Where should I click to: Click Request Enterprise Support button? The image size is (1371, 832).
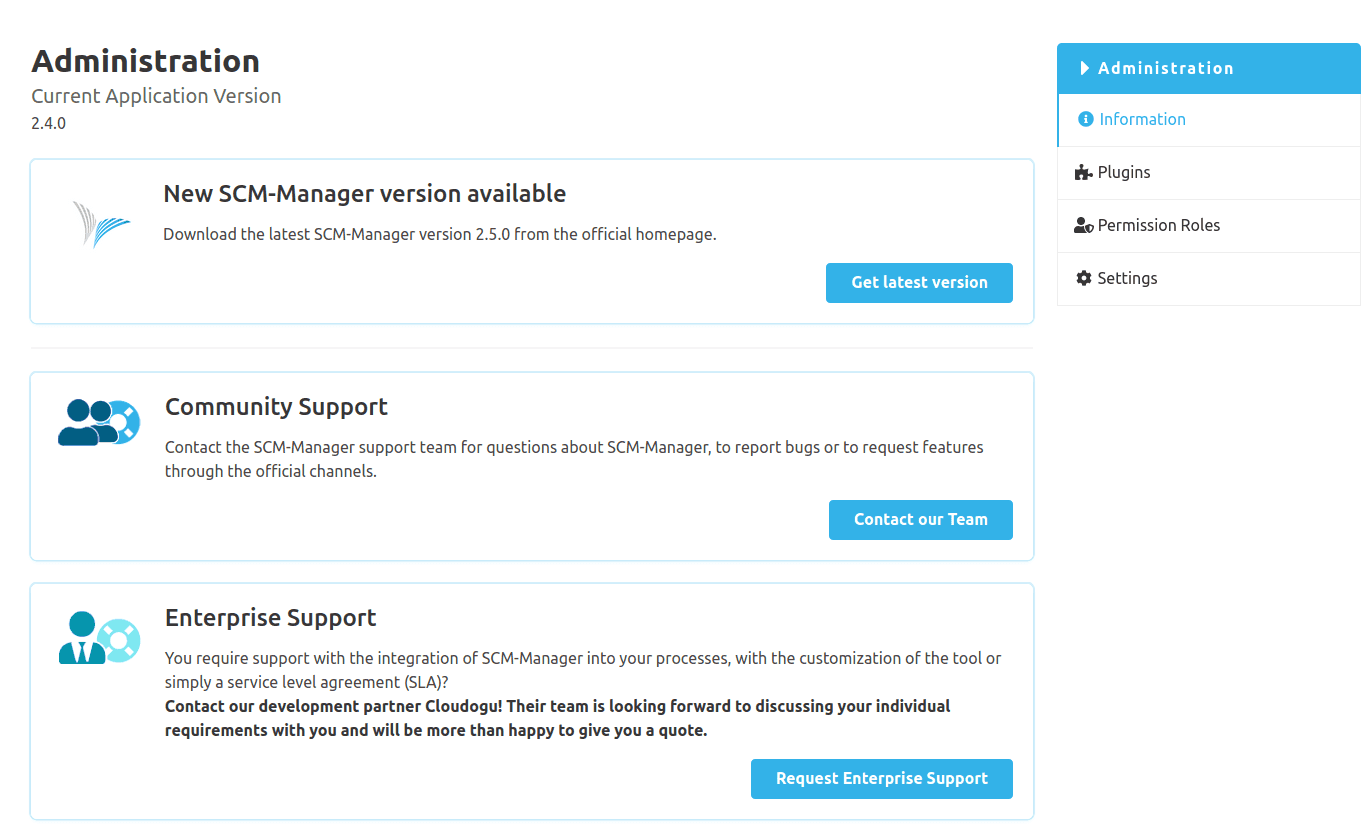[x=881, y=778]
